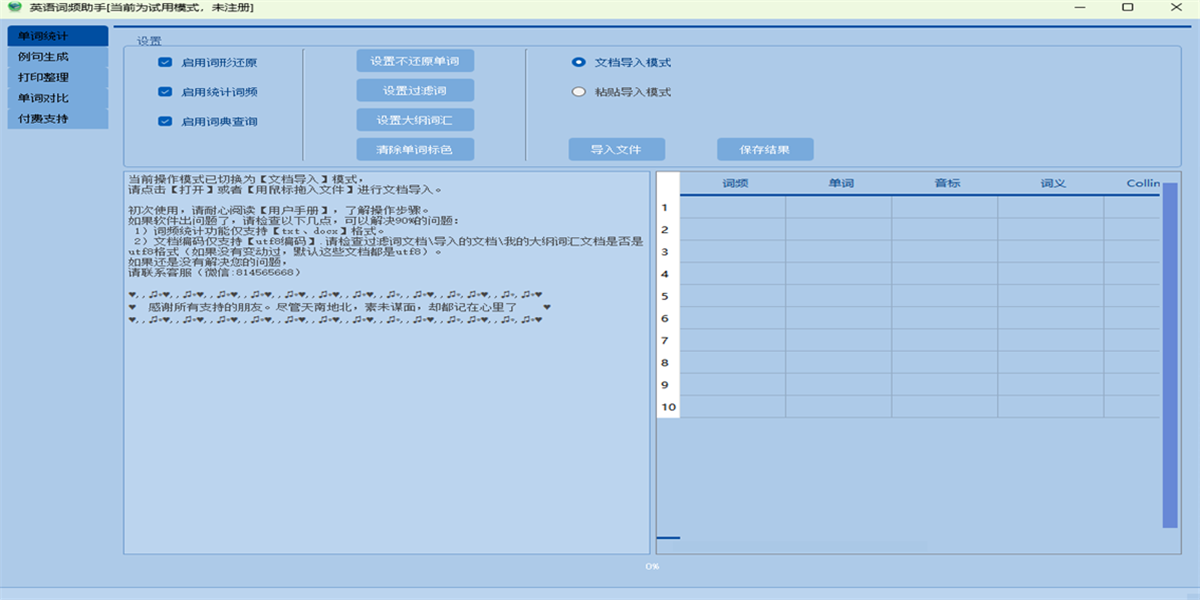Image resolution: width=1200 pixels, height=600 pixels.
Task: Select row header 5 in the table
Action: pos(668,296)
